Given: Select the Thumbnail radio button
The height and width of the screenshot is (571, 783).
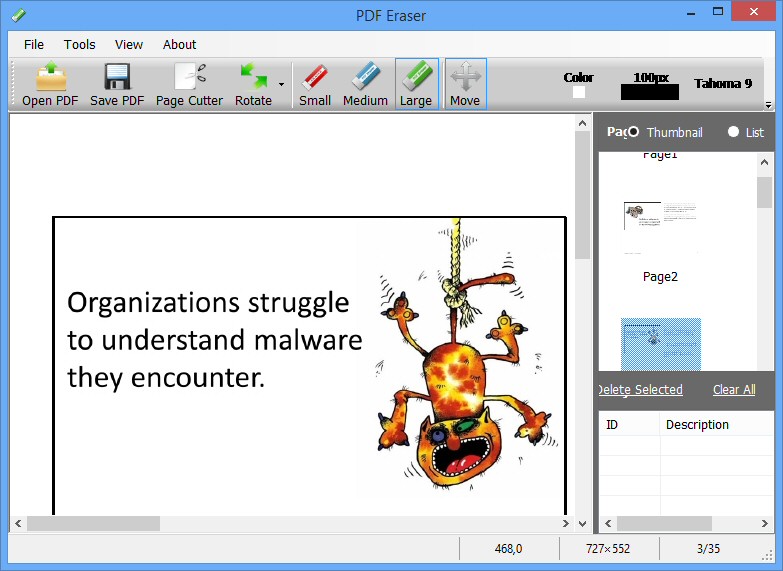Looking at the screenshot, I should pos(633,132).
